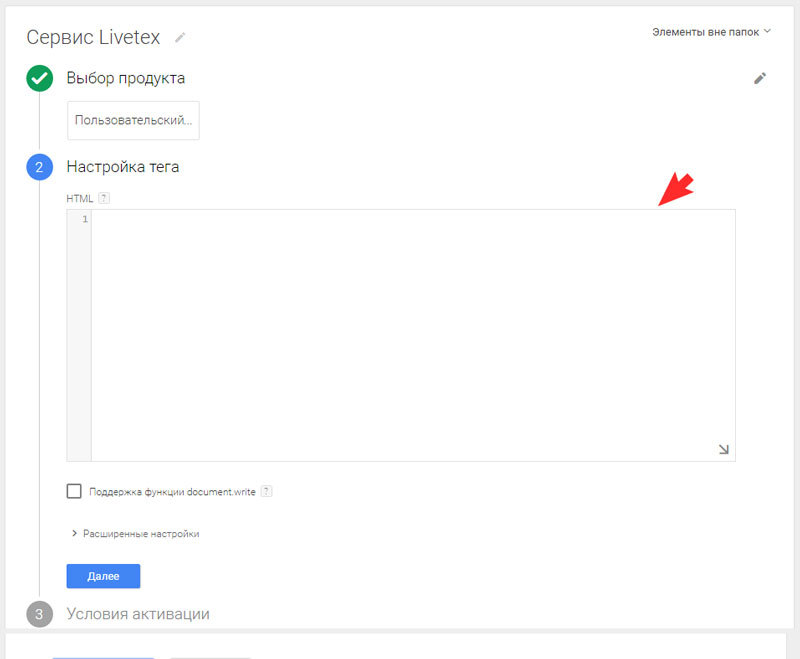Click the Далее button

coord(103,576)
